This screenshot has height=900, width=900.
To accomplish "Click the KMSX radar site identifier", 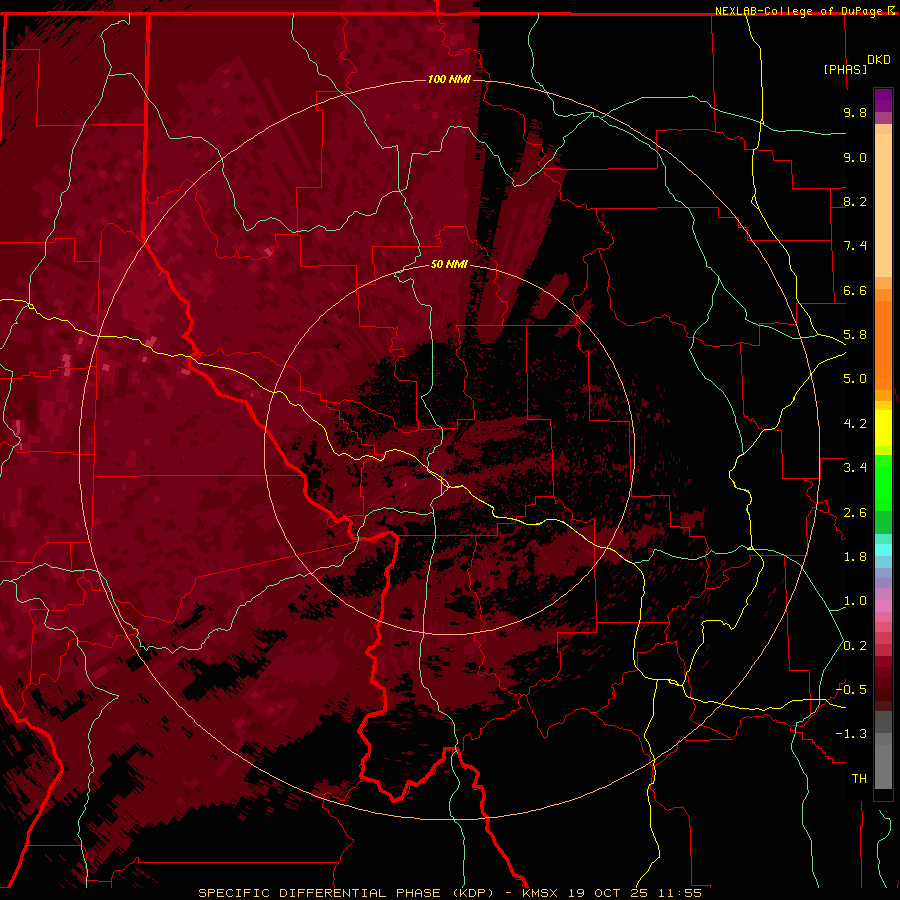I will coord(541,893).
